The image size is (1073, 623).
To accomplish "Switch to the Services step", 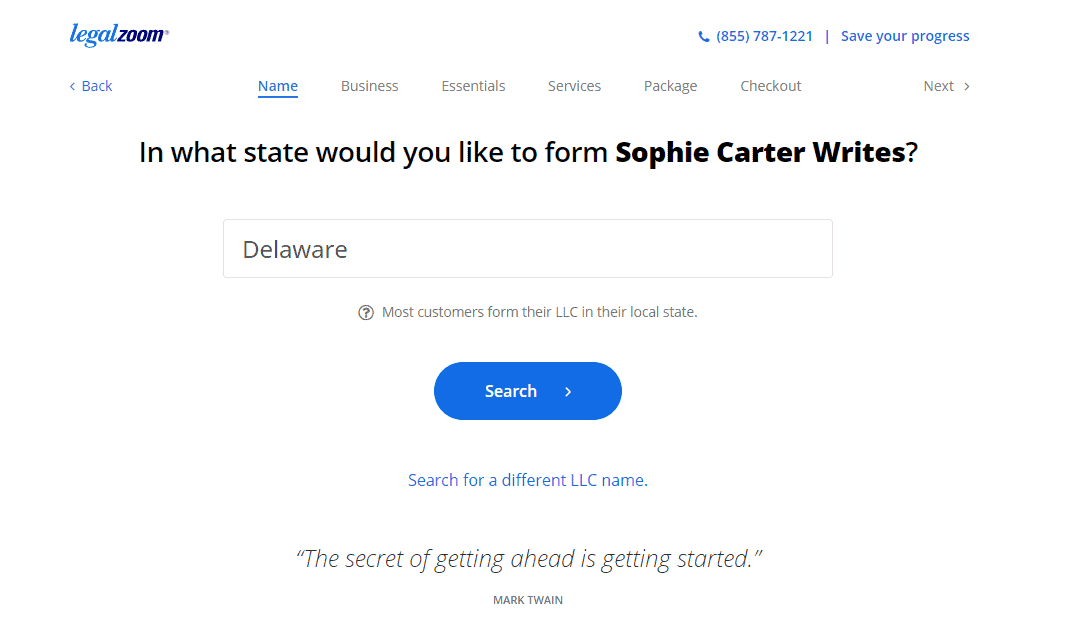I will [x=574, y=86].
